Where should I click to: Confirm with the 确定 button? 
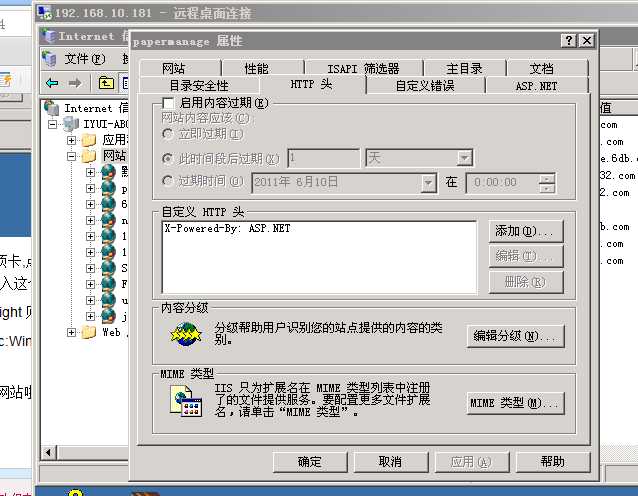click(310, 461)
